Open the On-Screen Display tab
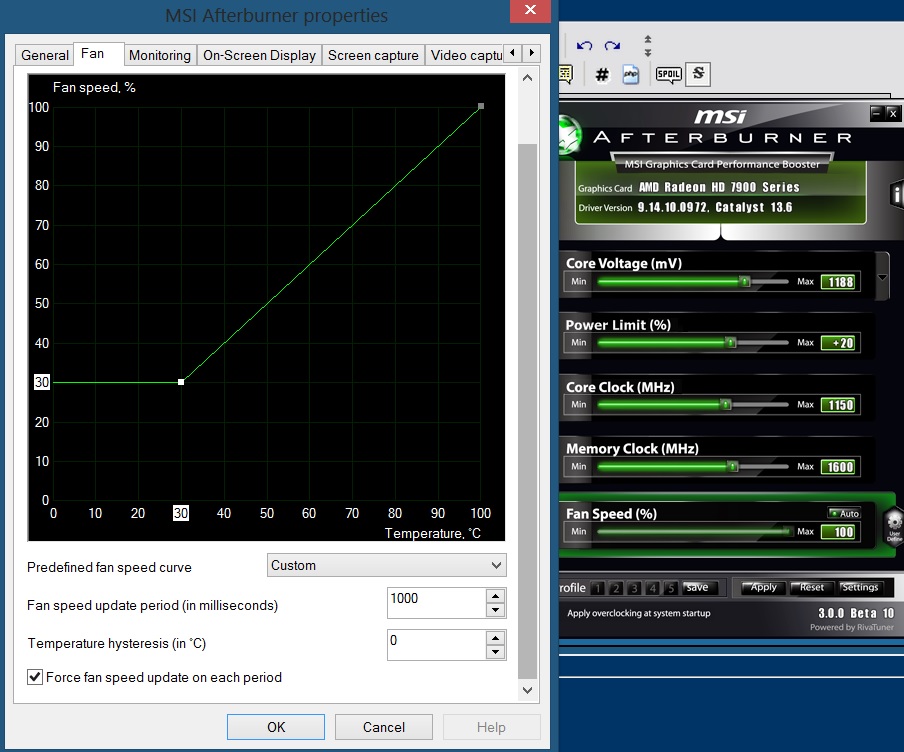The height and width of the screenshot is (752, 904). (x=259, y=55)
